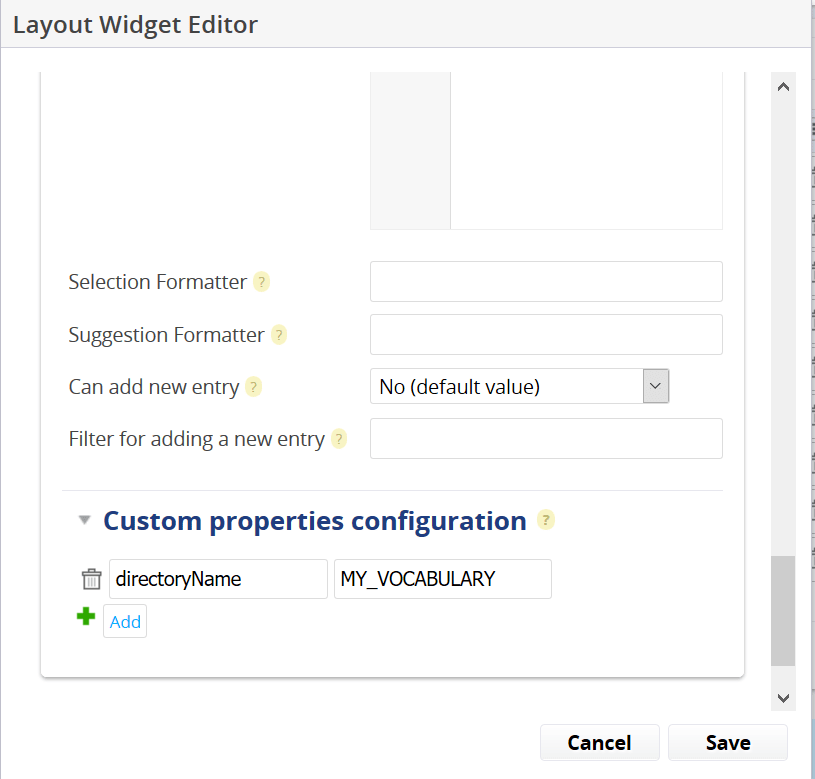This screenshot has height=779, width=815.
Task: Click help icon for Filter for adding entry
Action: click(x=339, y=439)
